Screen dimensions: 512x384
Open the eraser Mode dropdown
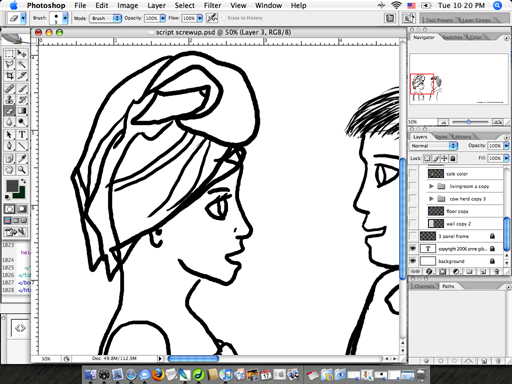(105, 18)
